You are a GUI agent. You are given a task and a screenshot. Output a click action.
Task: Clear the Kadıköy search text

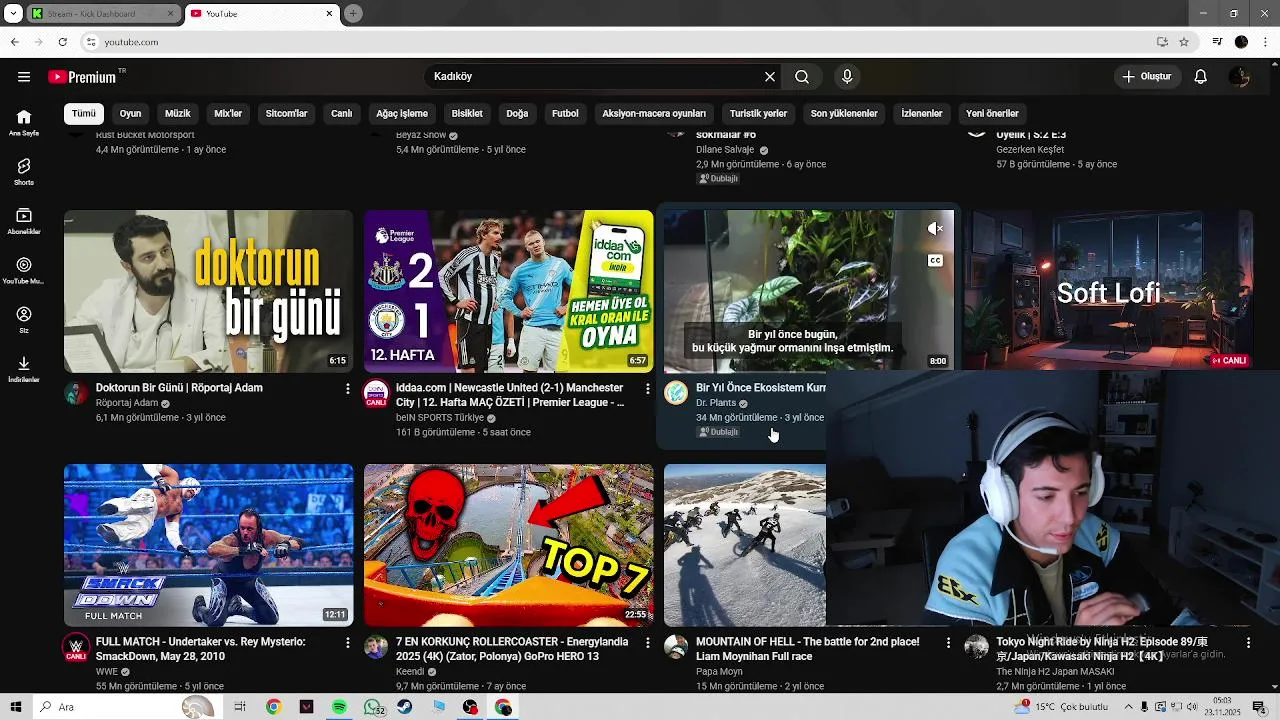[x=770, y=77]
